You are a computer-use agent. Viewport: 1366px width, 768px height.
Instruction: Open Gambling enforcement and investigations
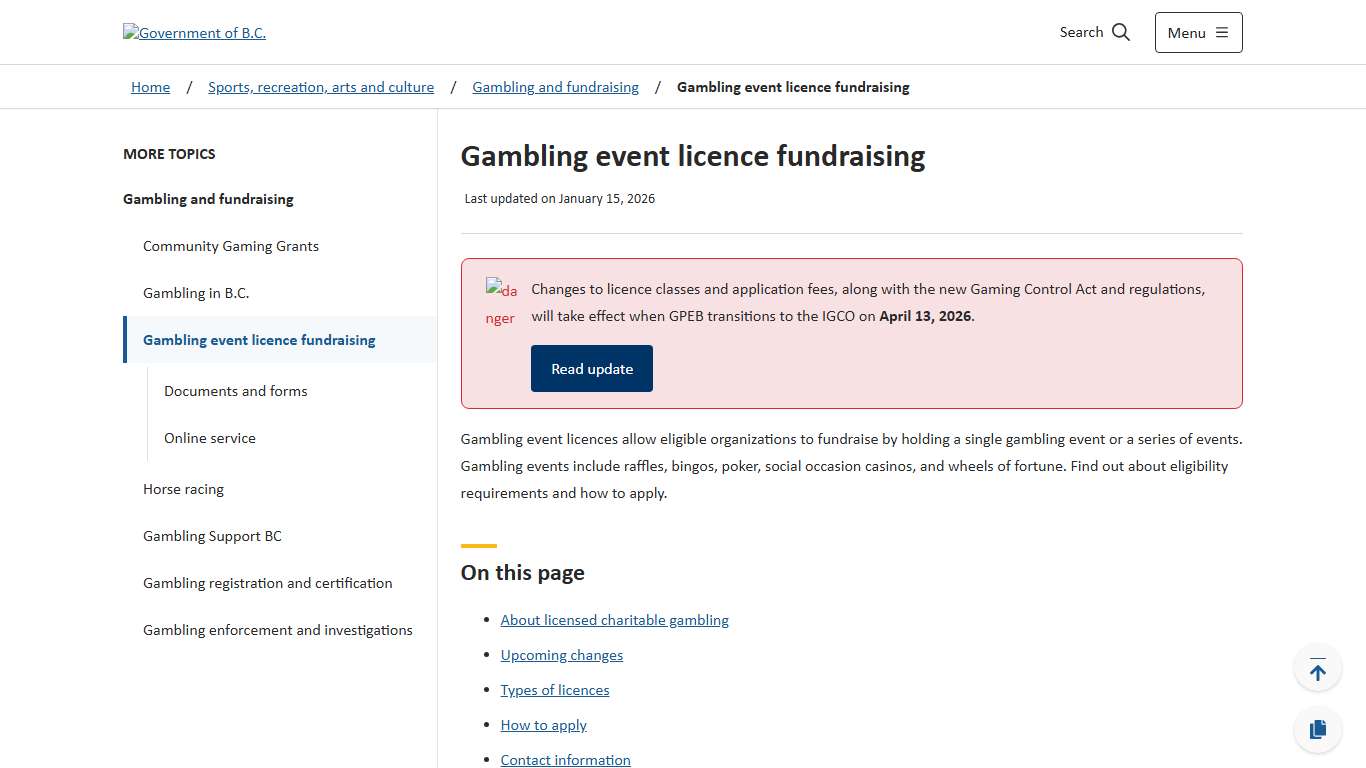[278, 630]
